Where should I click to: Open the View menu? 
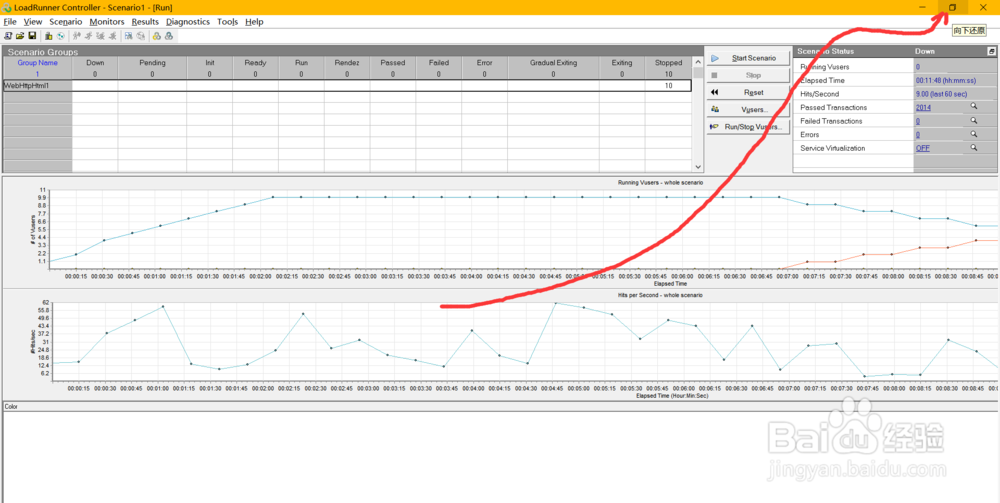point(33,22)
